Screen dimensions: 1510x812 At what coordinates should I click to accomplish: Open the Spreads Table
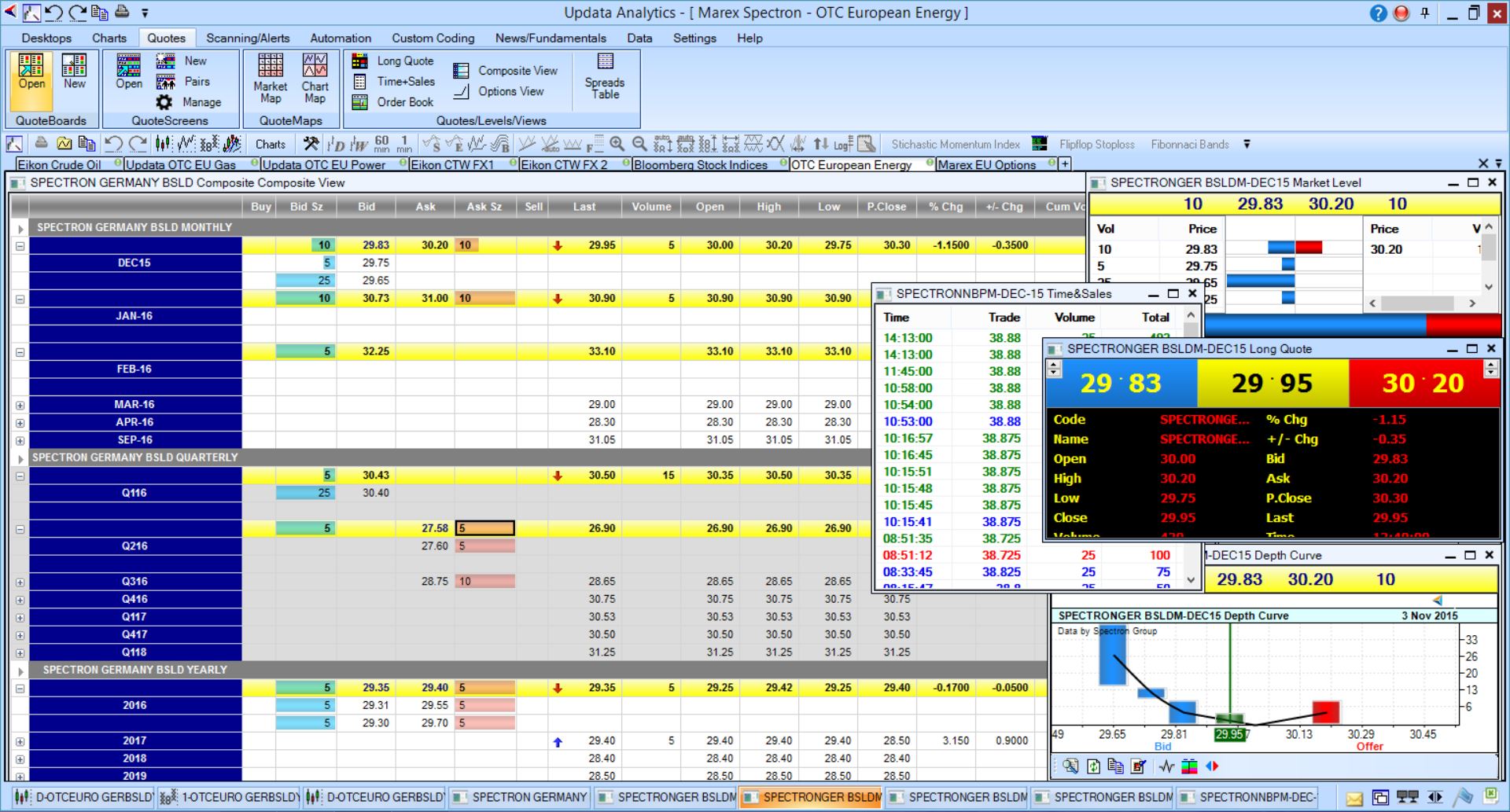pyautogui.click(x=604, y=76)
